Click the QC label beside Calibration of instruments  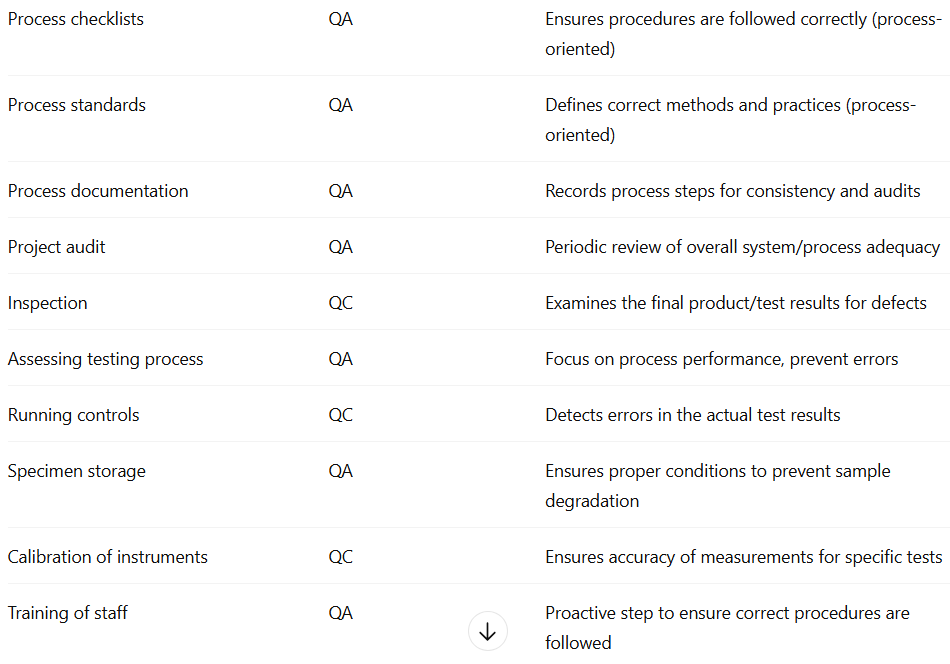click(341, 557)
